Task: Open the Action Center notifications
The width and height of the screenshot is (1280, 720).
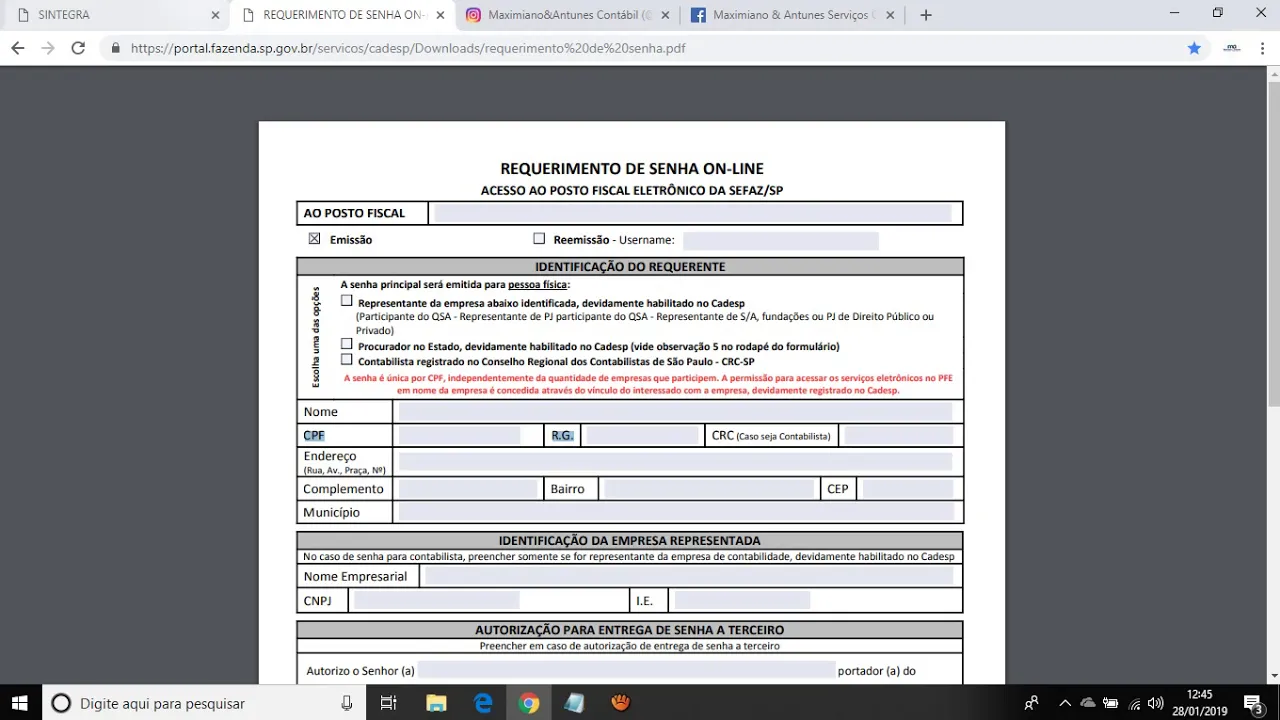Action: click(x=1254, y=703)
